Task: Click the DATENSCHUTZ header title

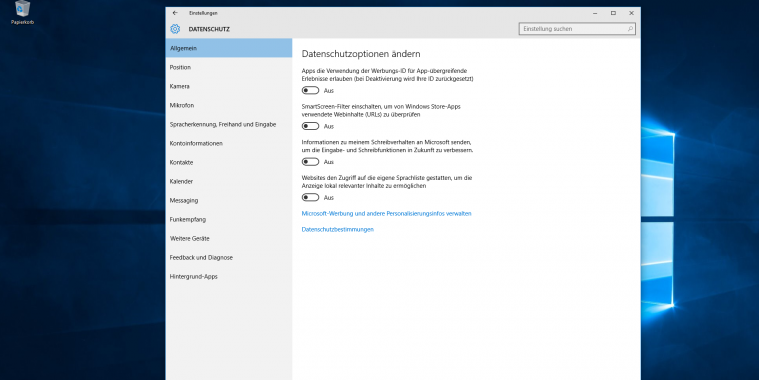Action: 209,29
